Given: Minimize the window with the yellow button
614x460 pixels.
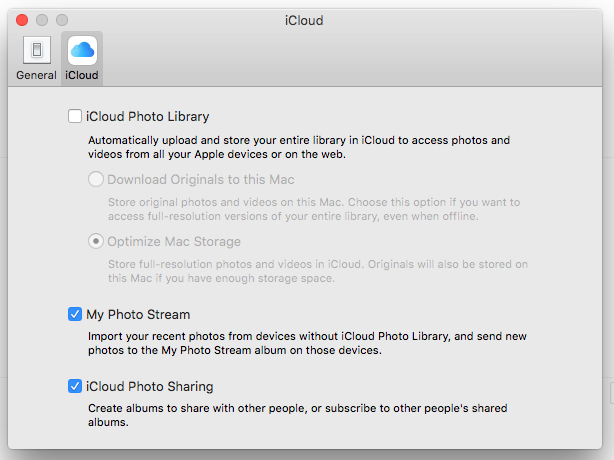Looking at the screenshot, I should pyautogui.click(x=42, y=20).
